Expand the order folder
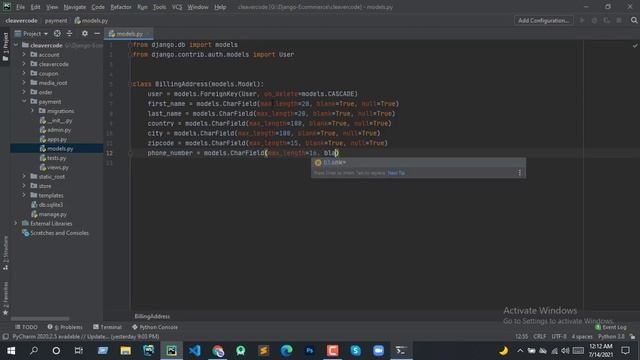The image size is (640, 360). coord(24,92)
